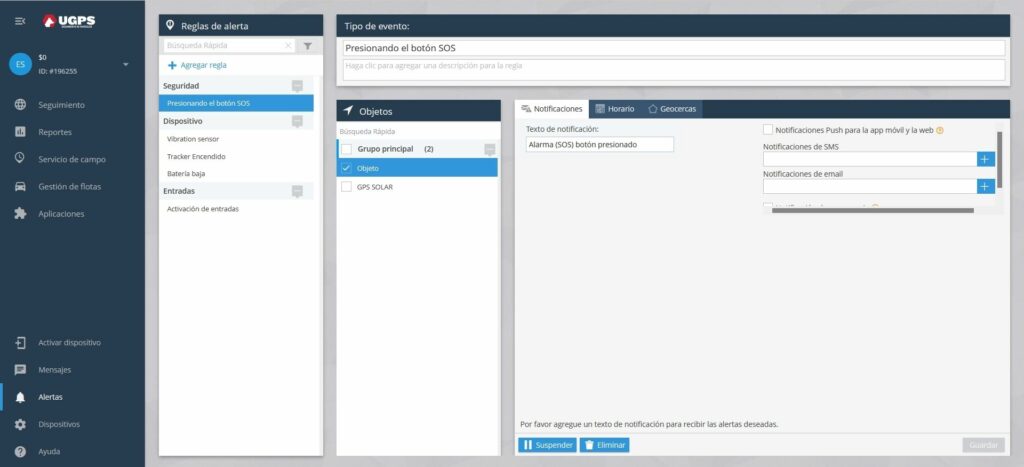Switch to the Geocercas tab
Image resolution: width=1024 pixels, height=467 pixels.
click(672, 109)
